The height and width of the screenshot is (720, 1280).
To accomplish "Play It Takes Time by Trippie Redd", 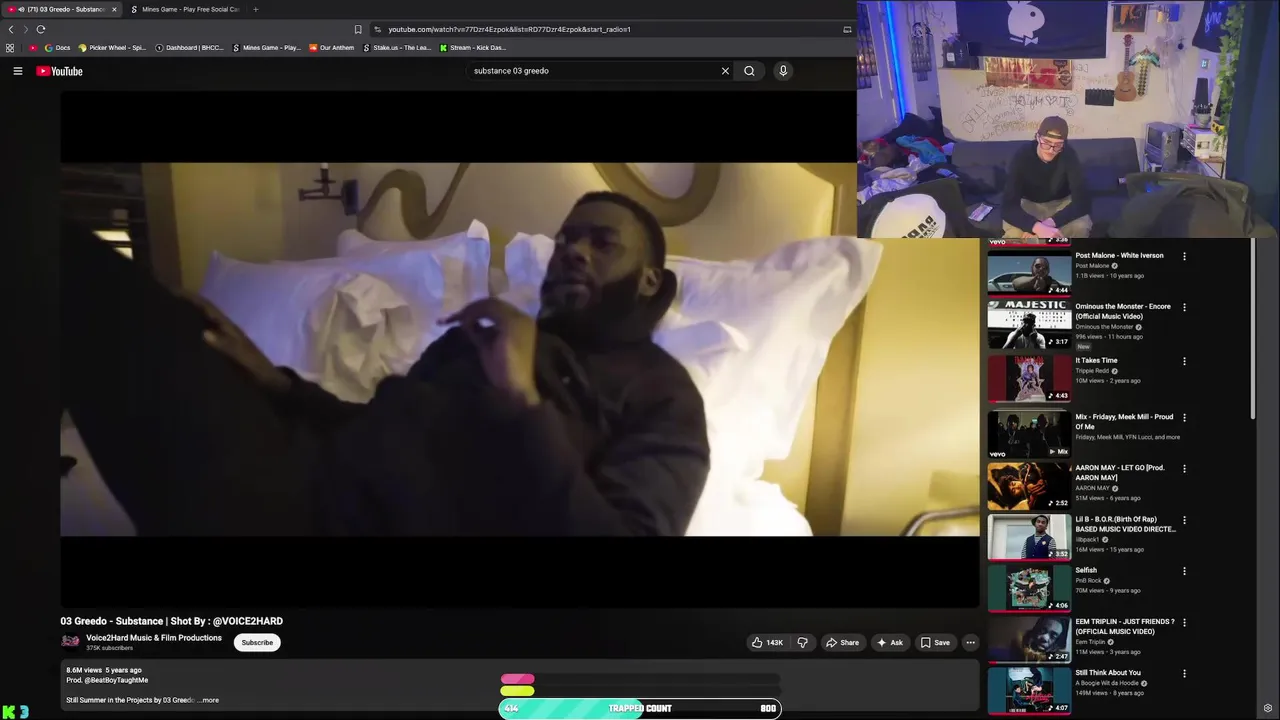I will tap(1029, 377).
